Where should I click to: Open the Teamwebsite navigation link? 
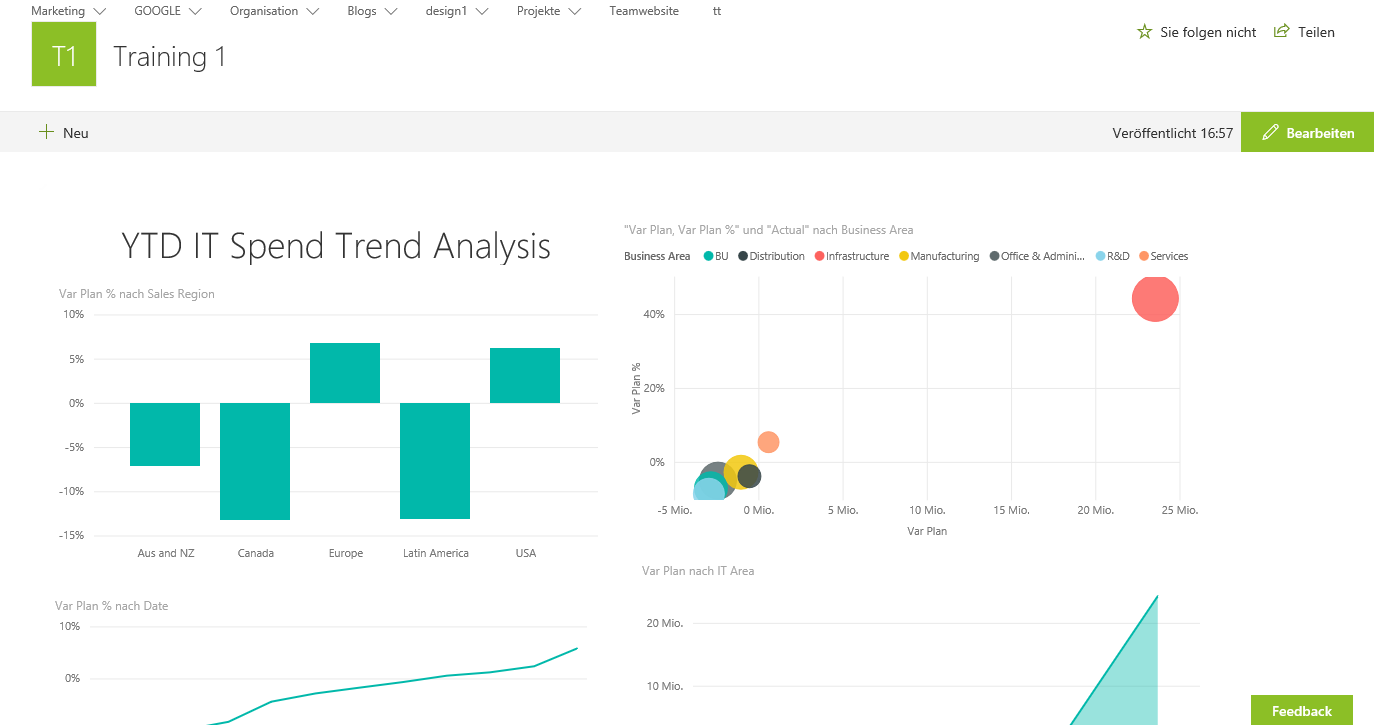643,11
